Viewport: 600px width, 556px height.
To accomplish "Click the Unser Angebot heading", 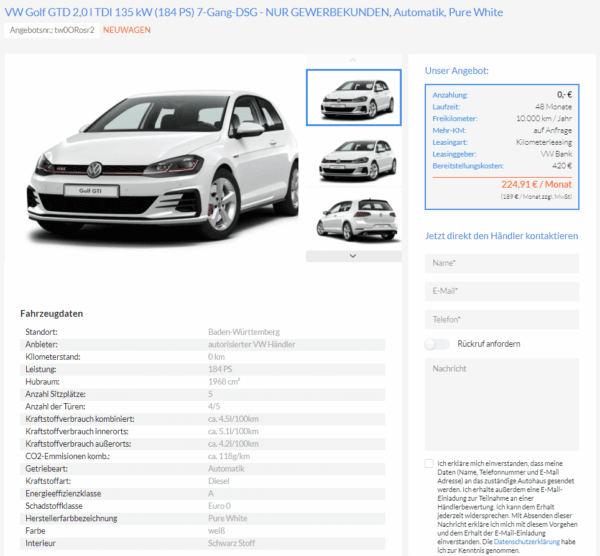I will (457, 71).
